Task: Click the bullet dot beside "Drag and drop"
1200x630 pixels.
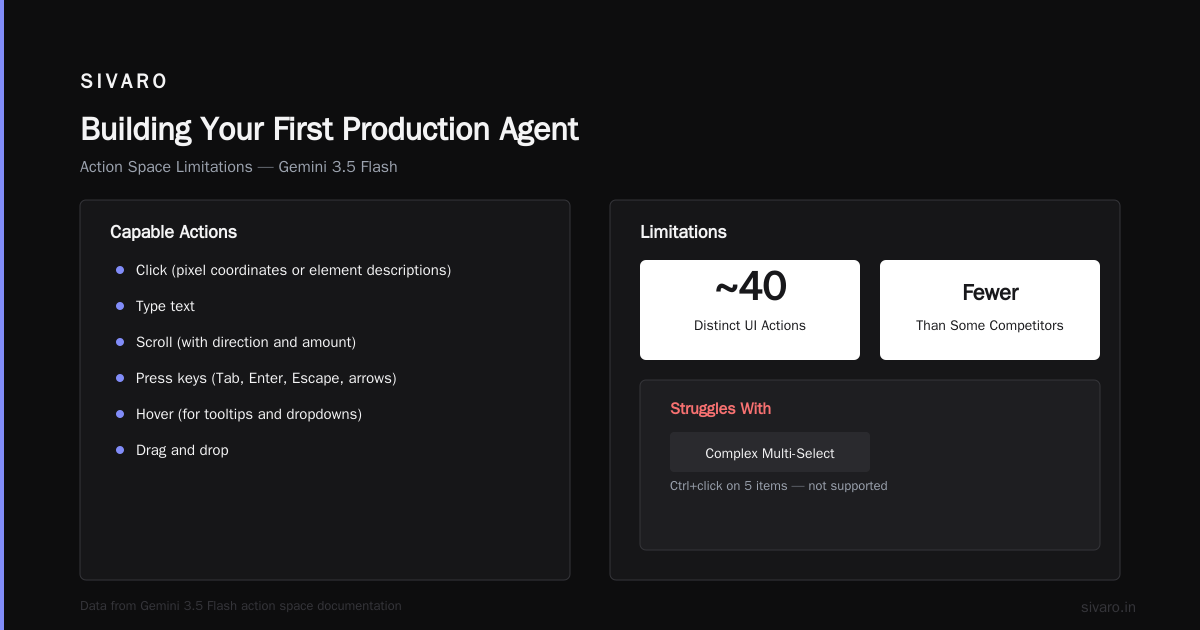Action: [120, 450]
